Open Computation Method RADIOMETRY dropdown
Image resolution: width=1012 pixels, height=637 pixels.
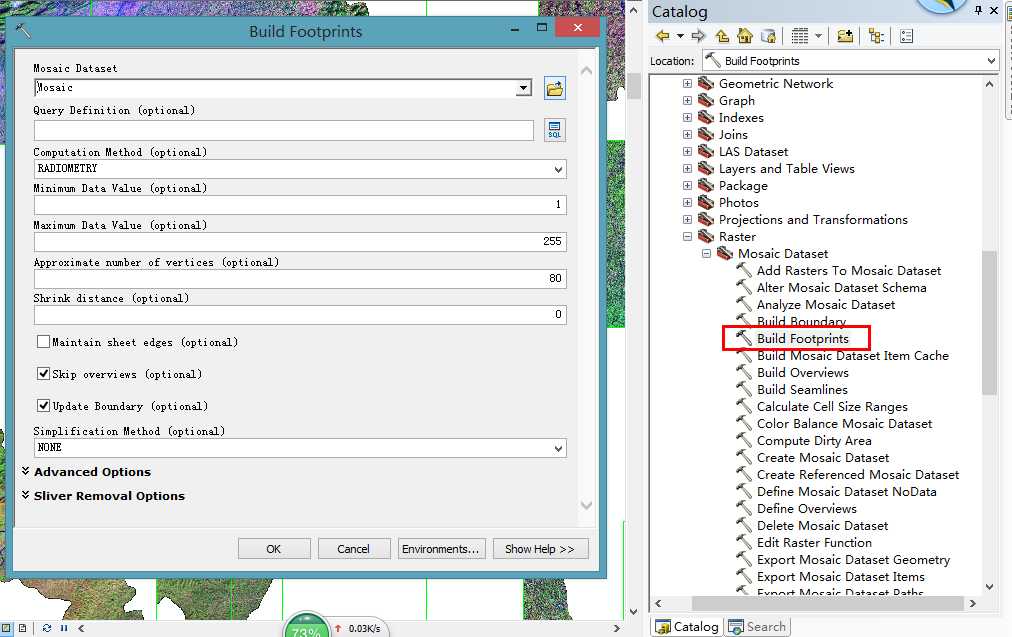point(558,169)
